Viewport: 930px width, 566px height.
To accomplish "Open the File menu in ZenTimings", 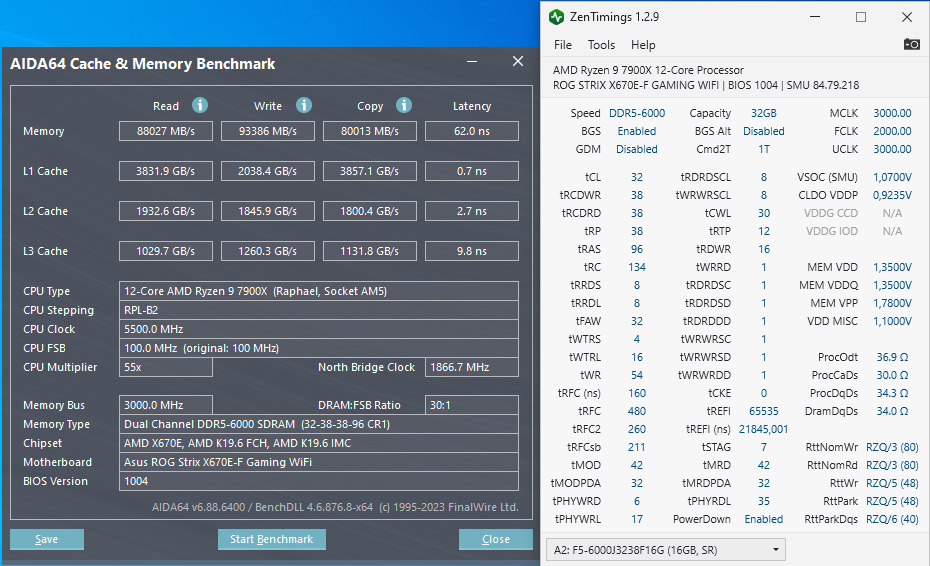I will coord(562,45).
